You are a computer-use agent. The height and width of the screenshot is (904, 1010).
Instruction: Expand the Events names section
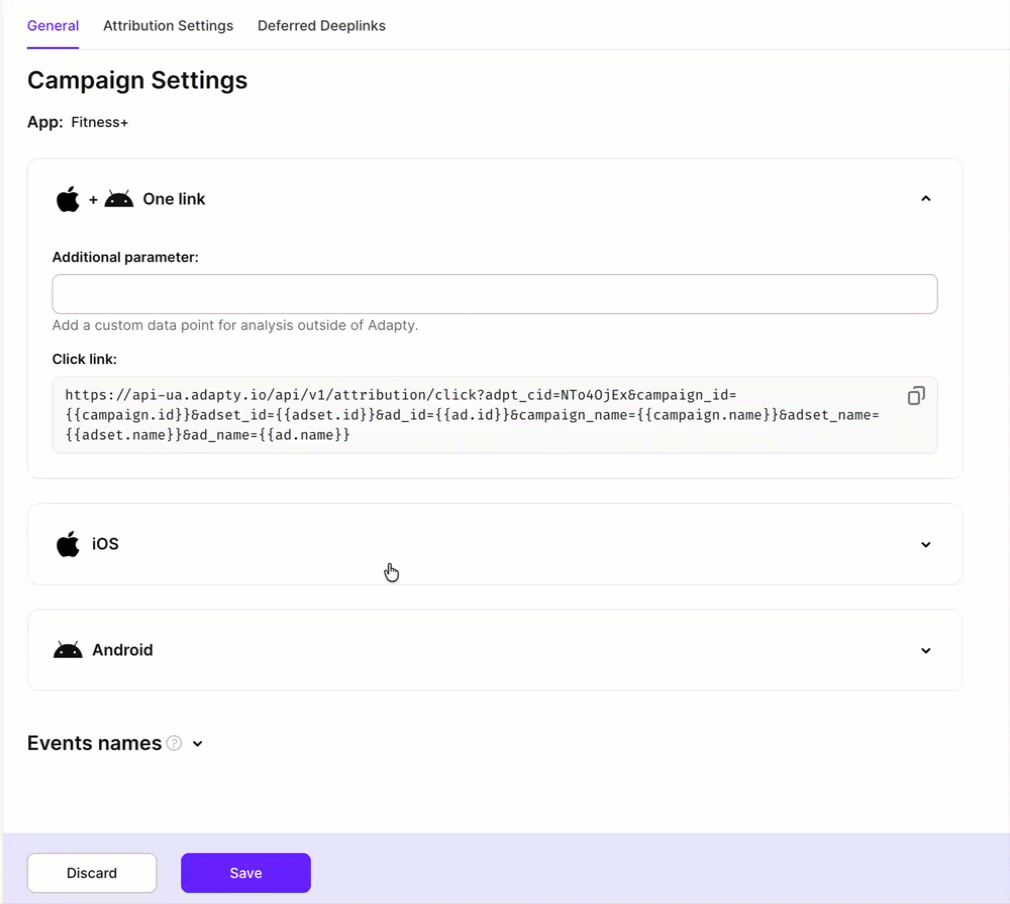point(197,744)
